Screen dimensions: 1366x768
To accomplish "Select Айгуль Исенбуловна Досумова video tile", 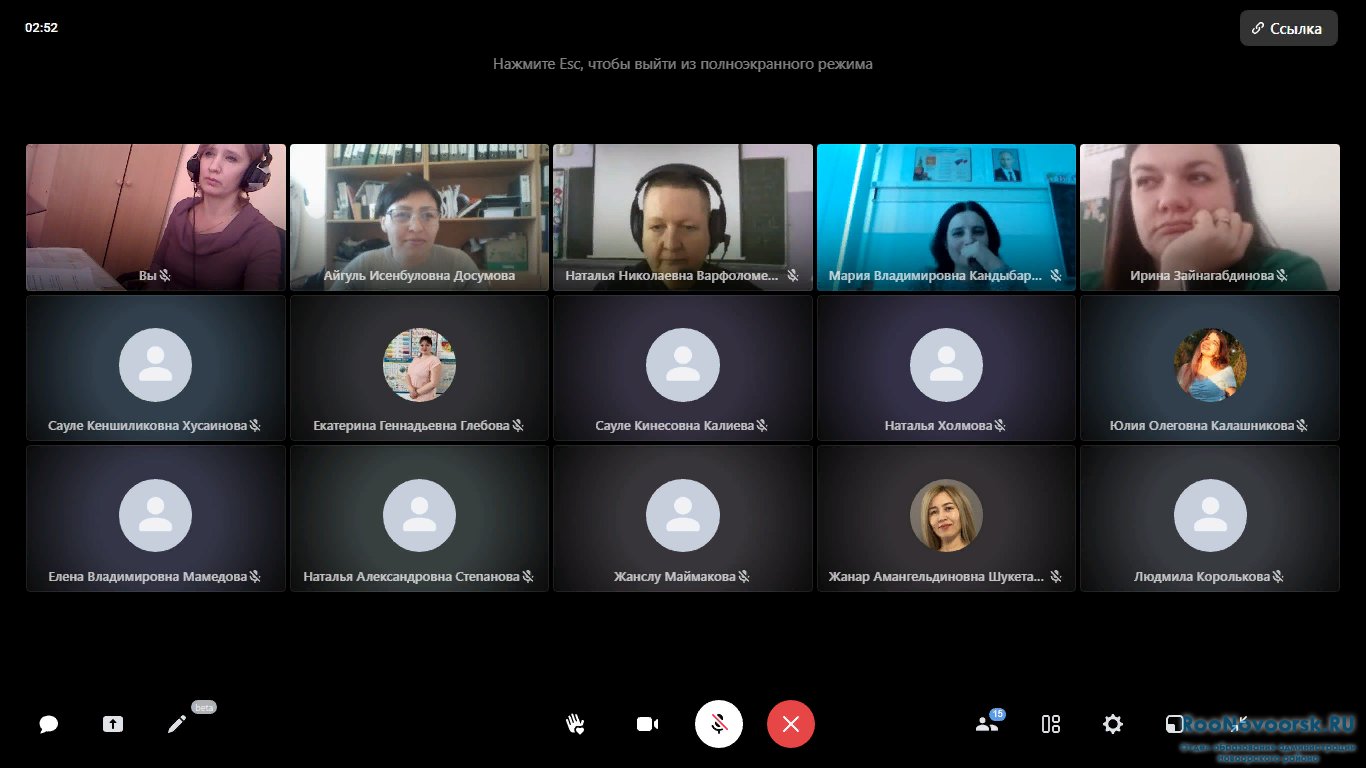I will point(419,217).
